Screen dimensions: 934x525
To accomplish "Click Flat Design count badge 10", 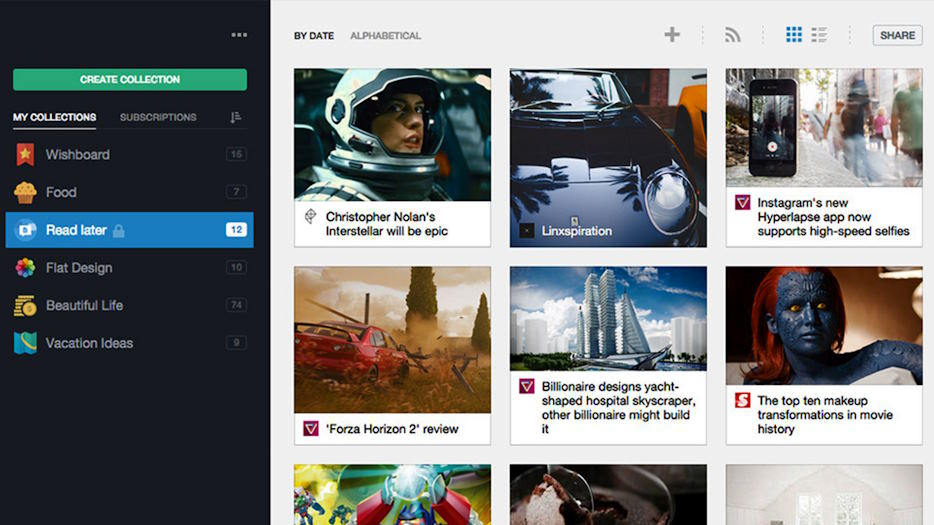I will point(236,267).
